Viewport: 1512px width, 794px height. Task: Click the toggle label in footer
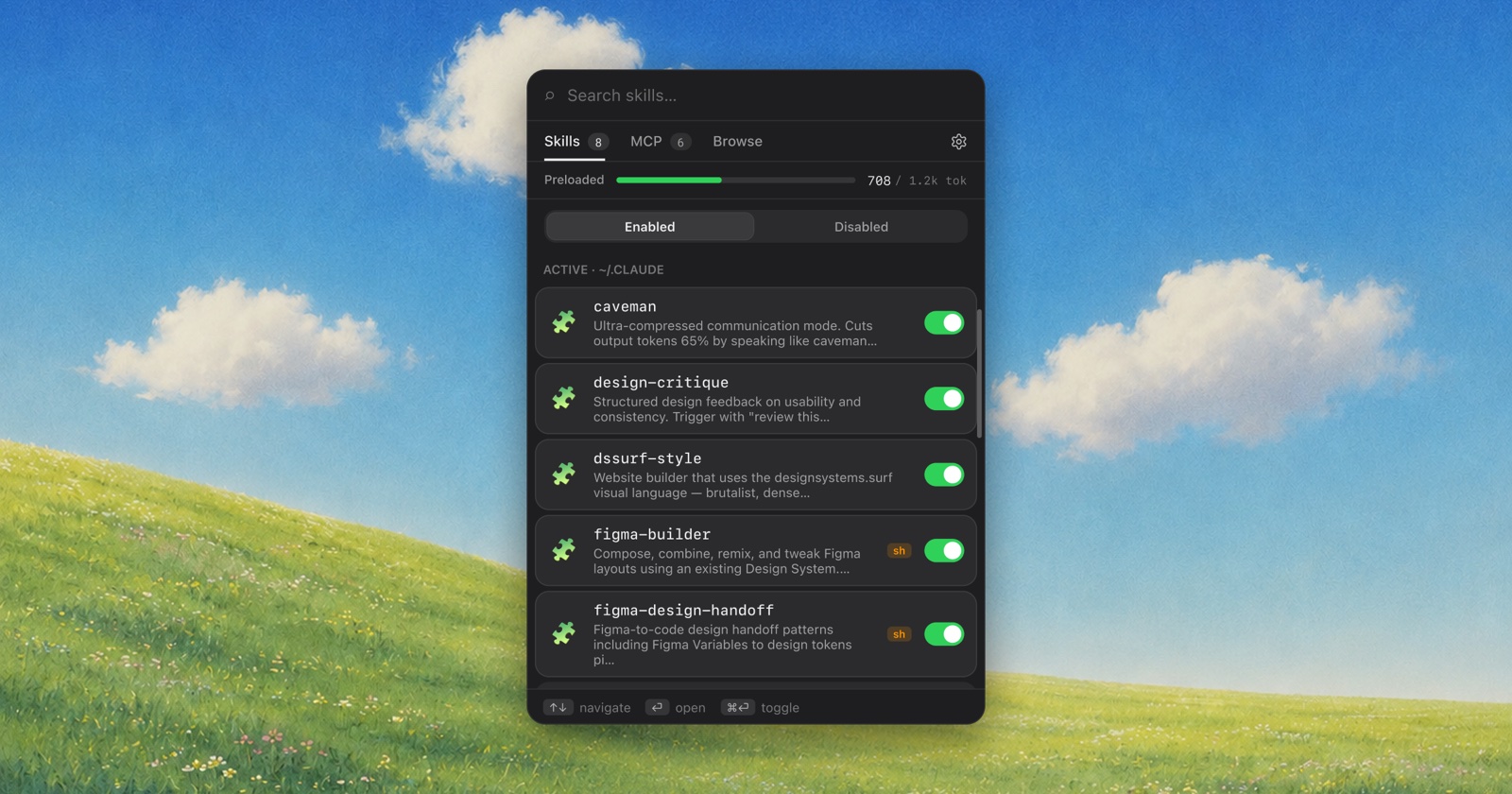coord(780,708)
